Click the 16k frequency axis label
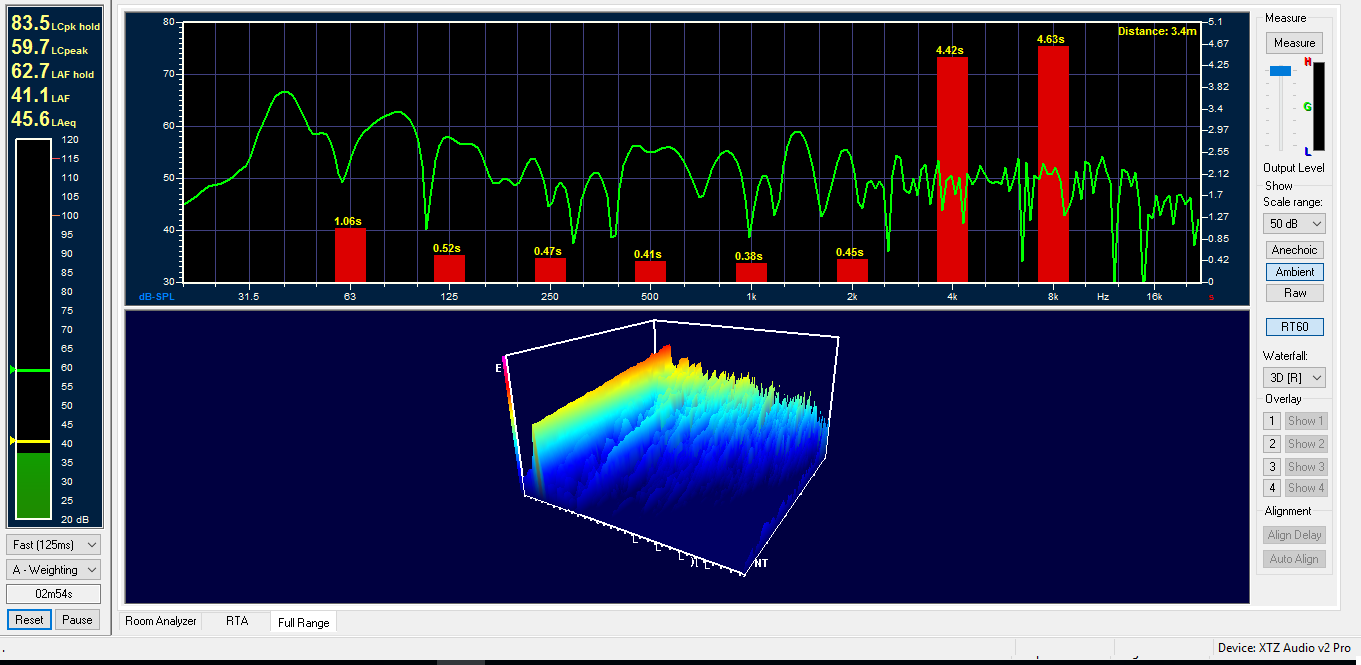Image resolution: width=1361 pixels, height=665 pixels. (1154, 297)
